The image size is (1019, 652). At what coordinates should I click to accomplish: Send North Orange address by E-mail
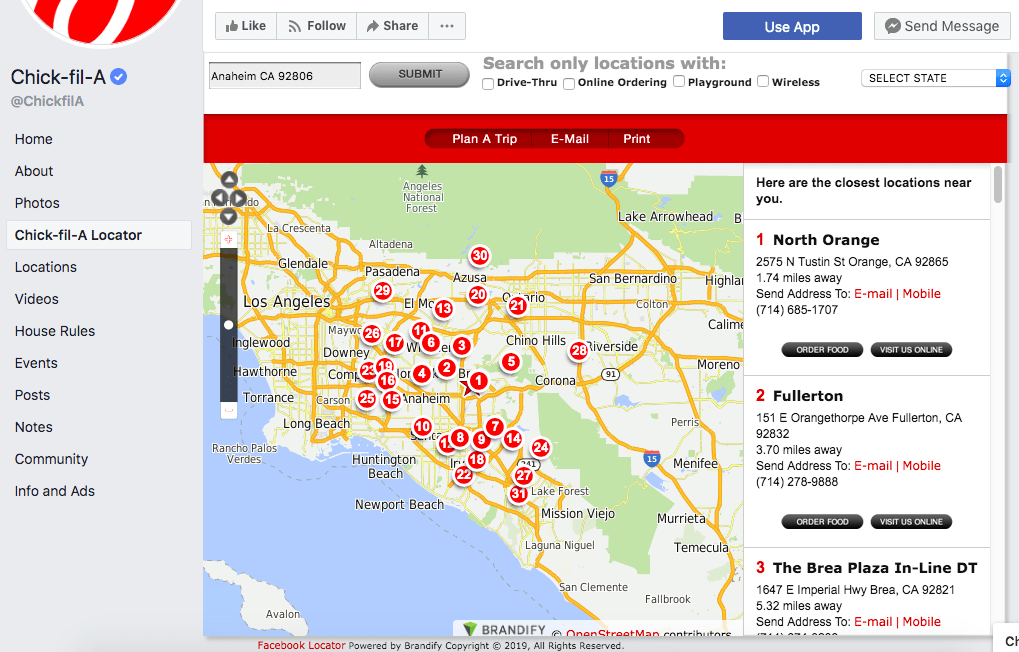click(873, 294)
